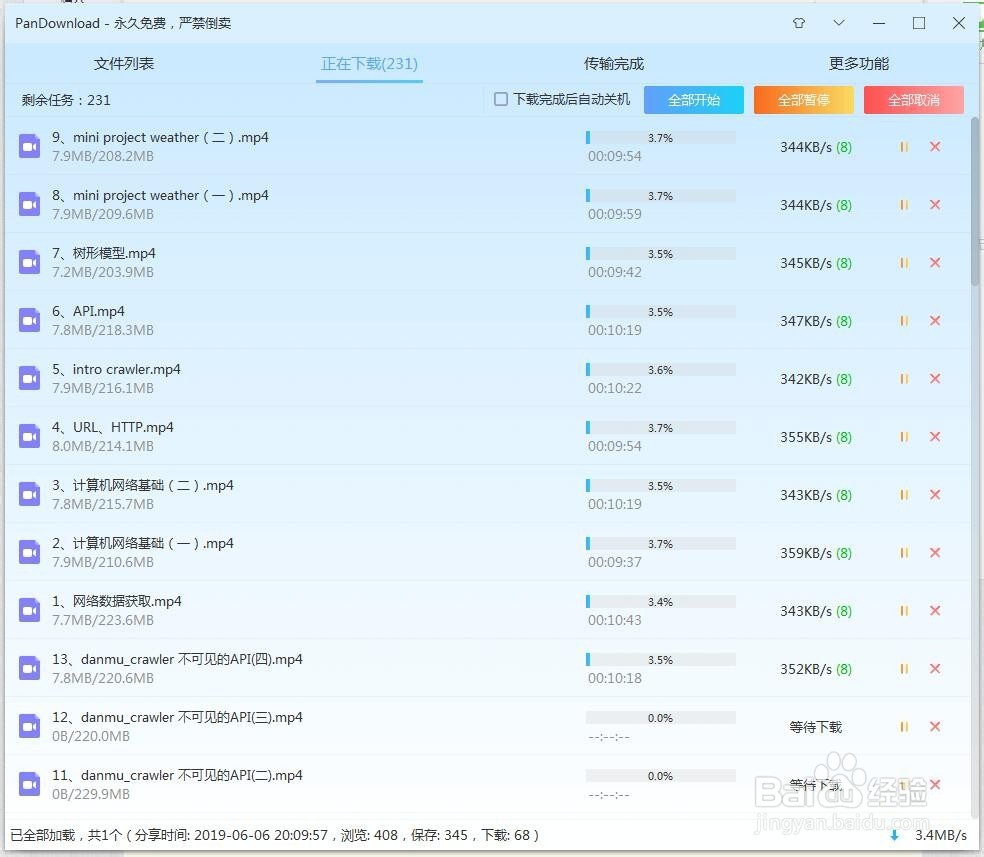Pause download of 7、树形模型.mp4
This screenshot has height=857, width=984.
(x=904, y=263)
